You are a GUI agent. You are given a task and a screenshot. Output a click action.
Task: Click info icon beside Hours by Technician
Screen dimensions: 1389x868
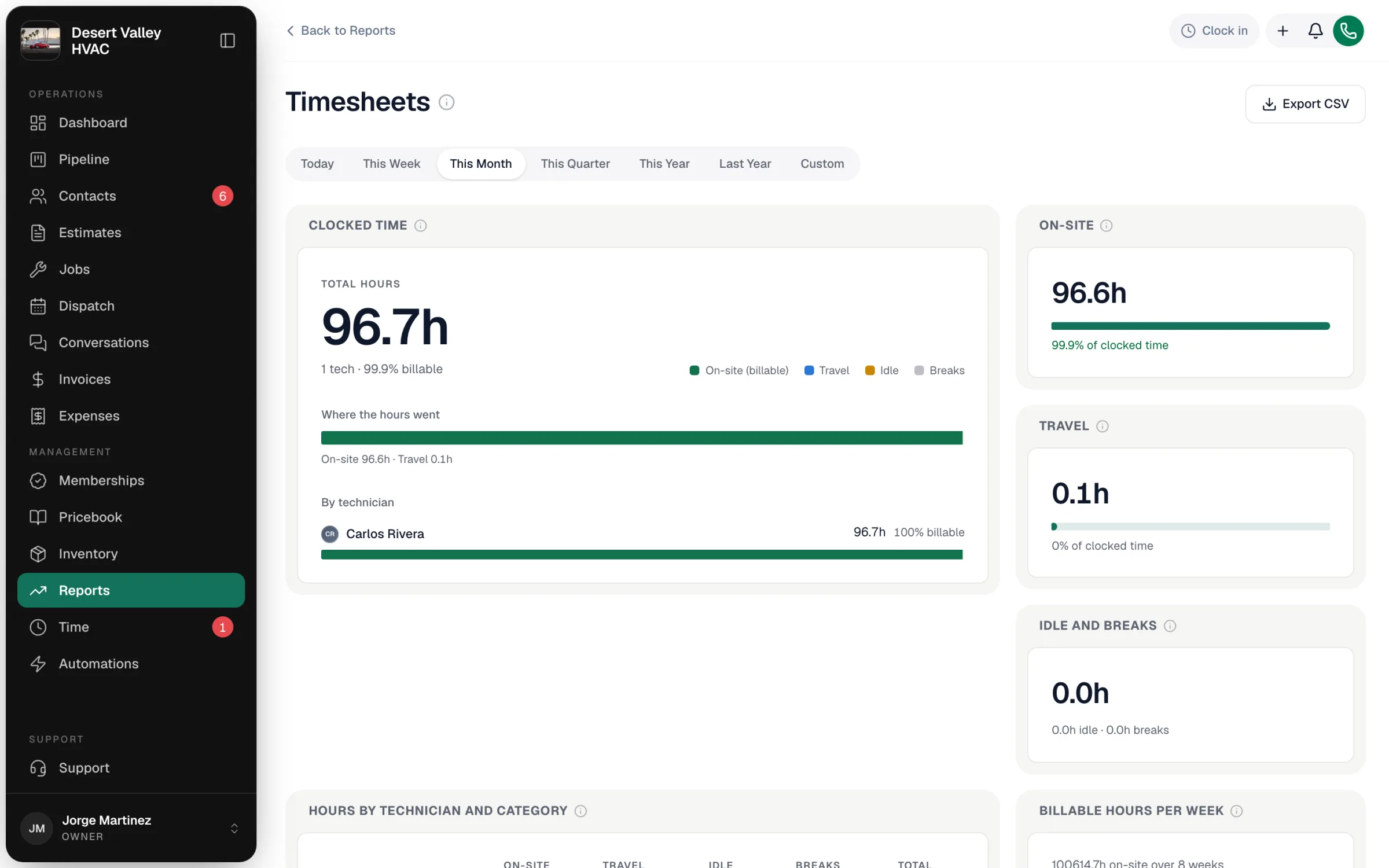(580, 811)
